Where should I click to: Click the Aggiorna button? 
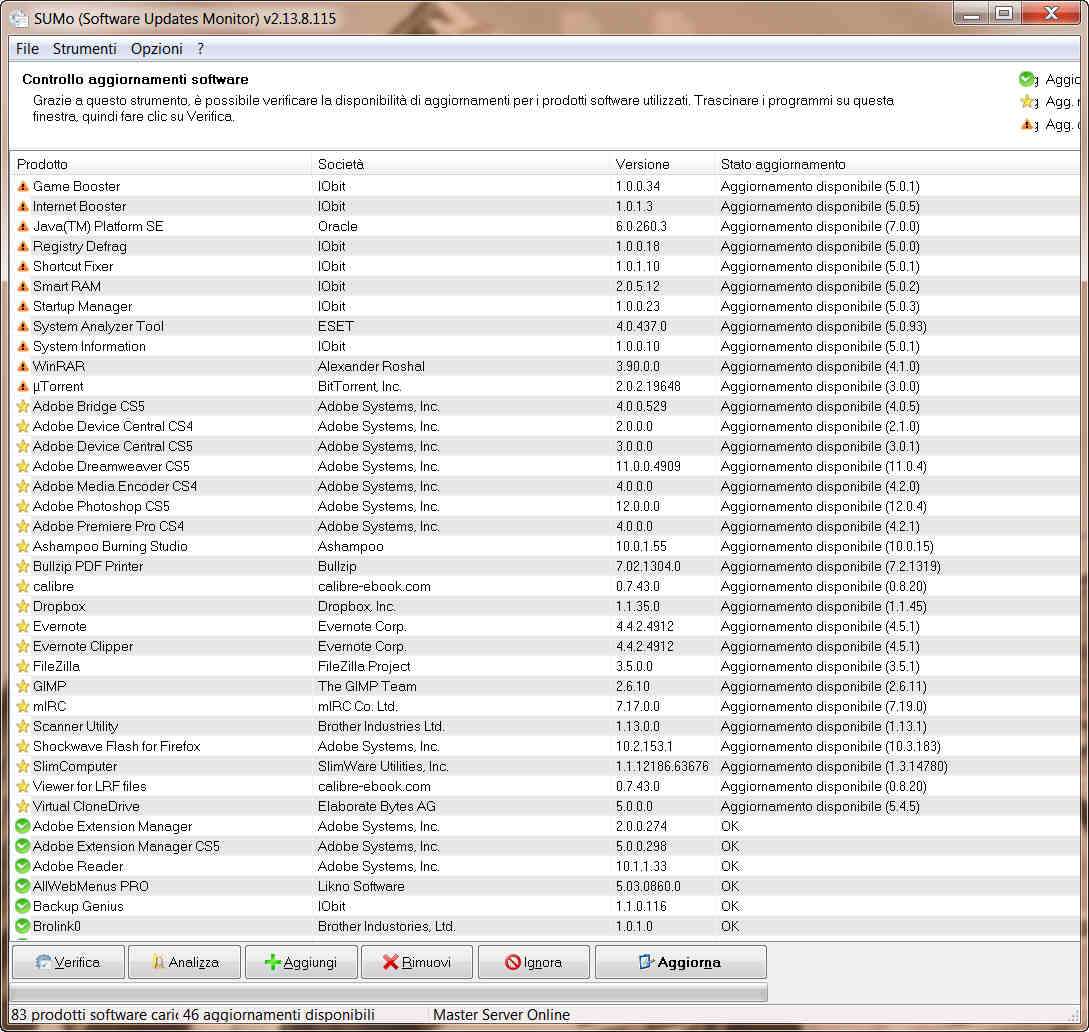point(681,962)
